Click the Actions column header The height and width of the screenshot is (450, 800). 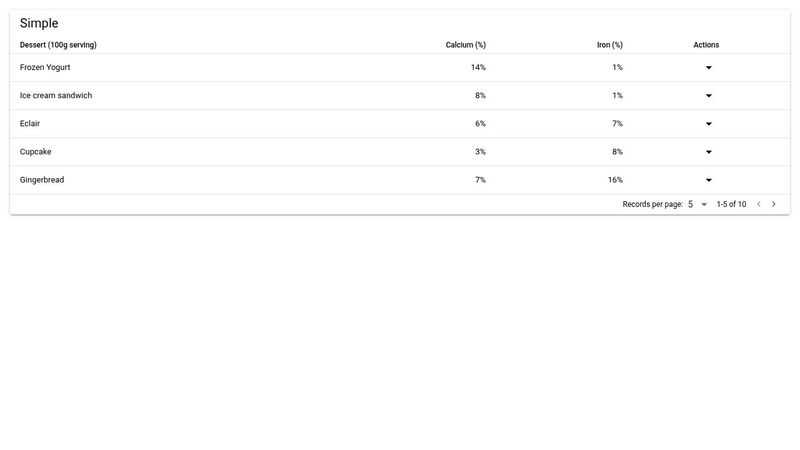pos(706,45)
